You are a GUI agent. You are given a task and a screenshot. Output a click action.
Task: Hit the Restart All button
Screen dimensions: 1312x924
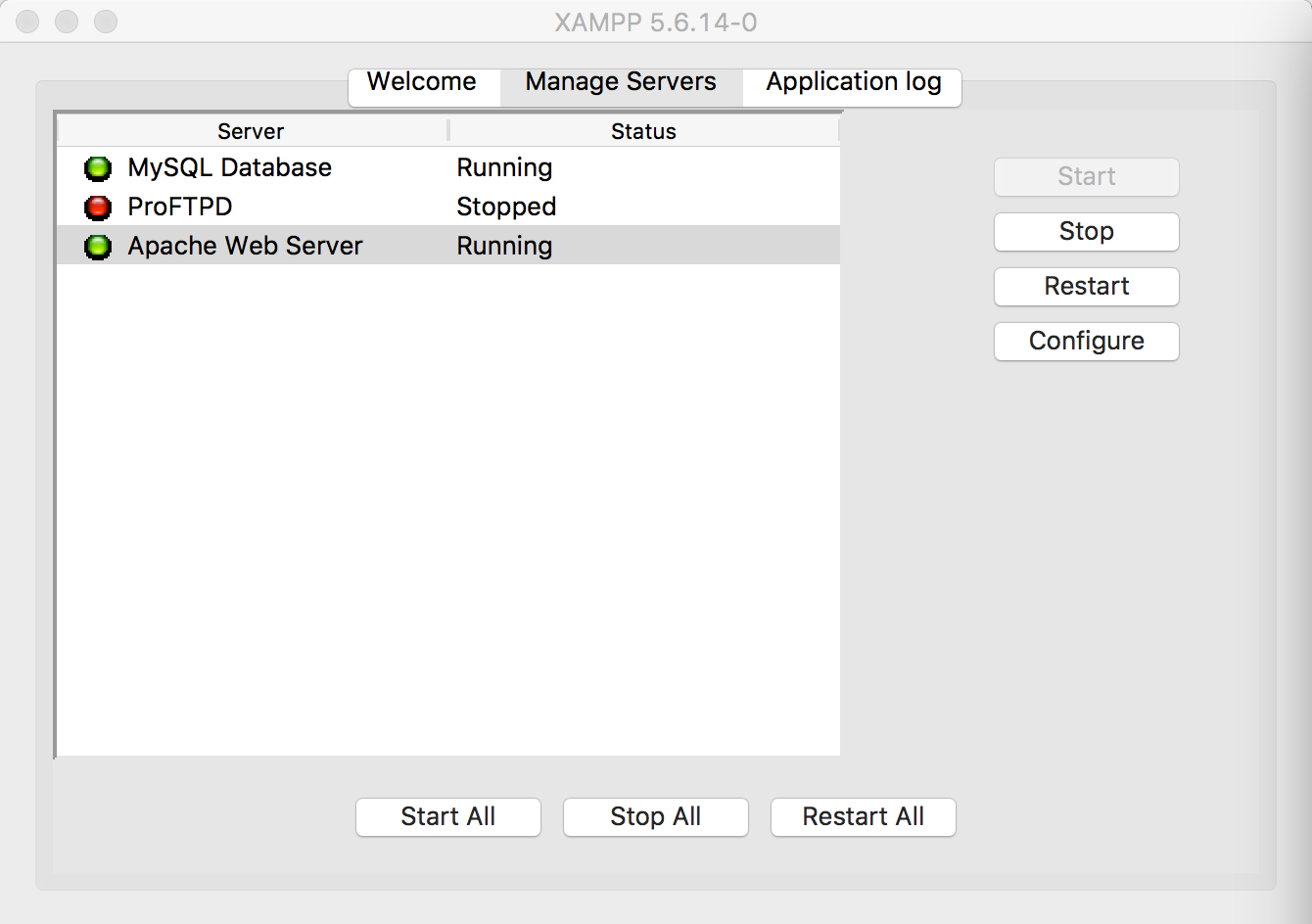pos(863,816)
